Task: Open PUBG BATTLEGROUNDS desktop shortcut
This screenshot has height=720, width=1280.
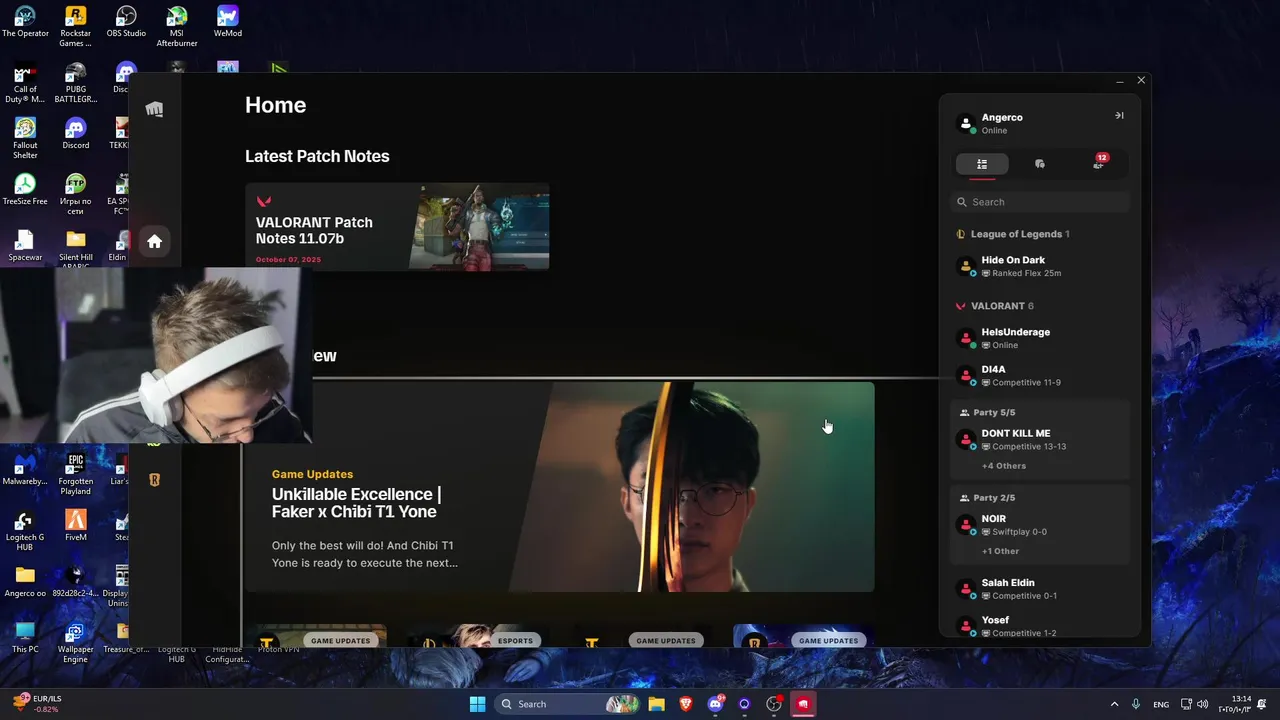Action: pyautogui.click(x=76, y=84)
